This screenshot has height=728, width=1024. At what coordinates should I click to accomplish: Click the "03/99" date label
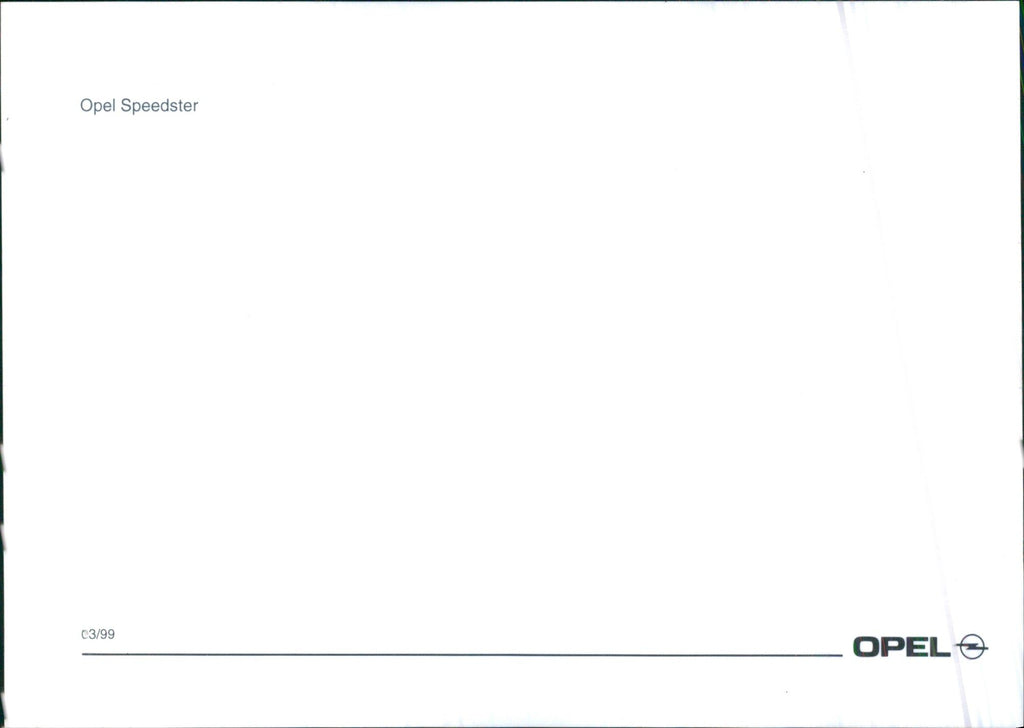(98, 634)
